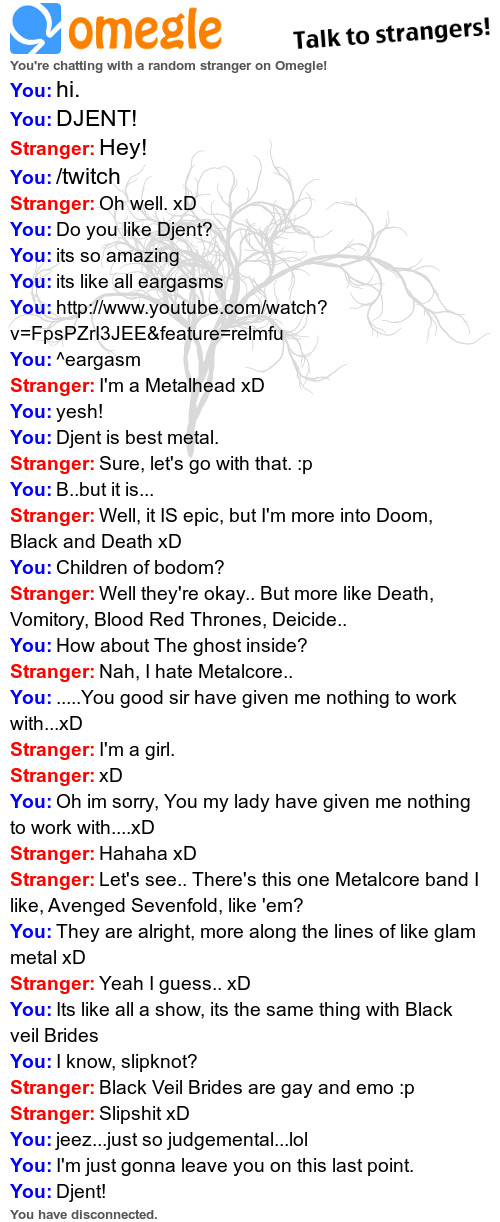Click the 'Djent is best metal.' message
This screenshot has width=500, height=1222.
(x=137, y=437)
